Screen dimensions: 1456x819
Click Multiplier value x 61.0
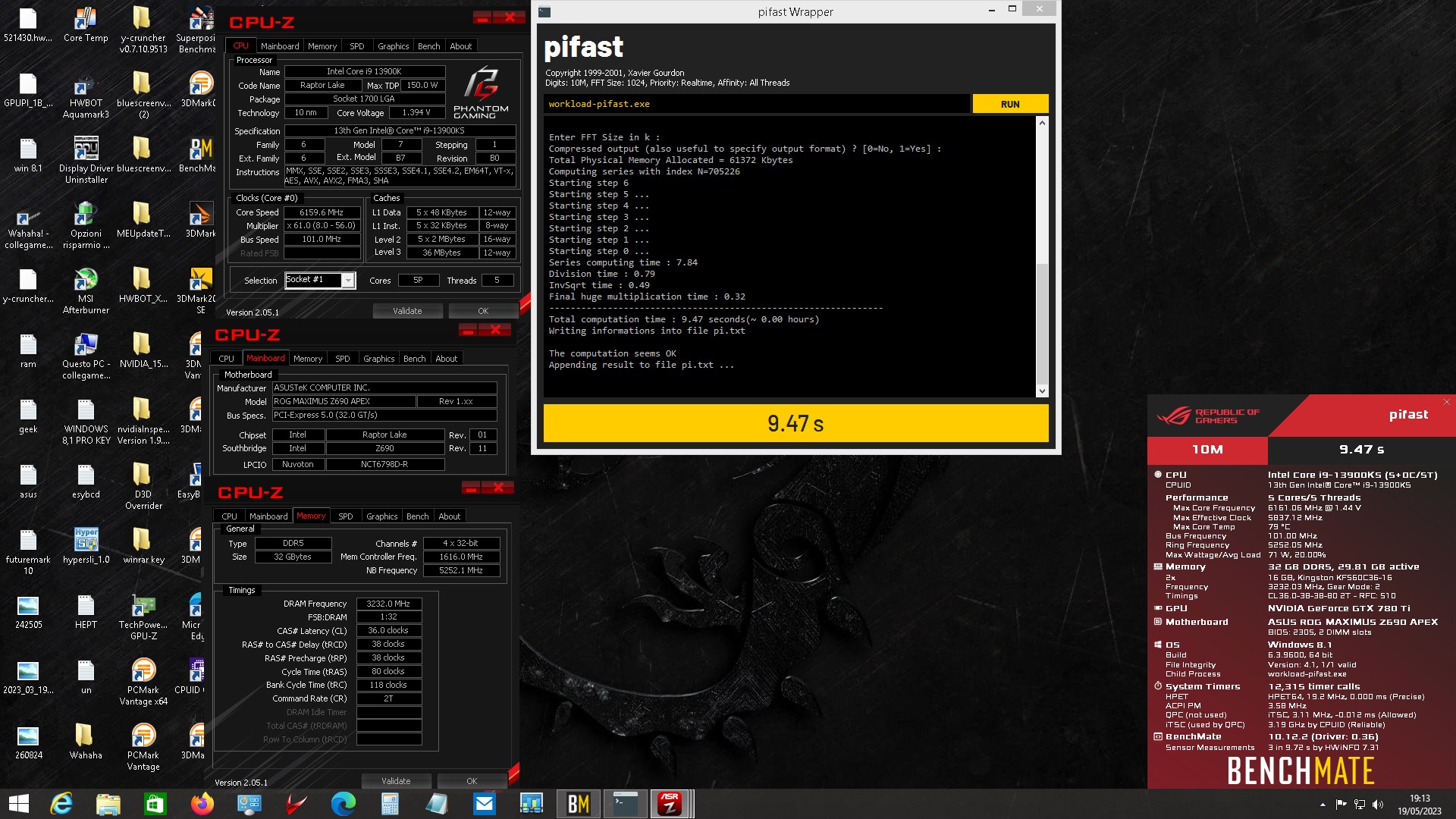(x=322, y=226)
